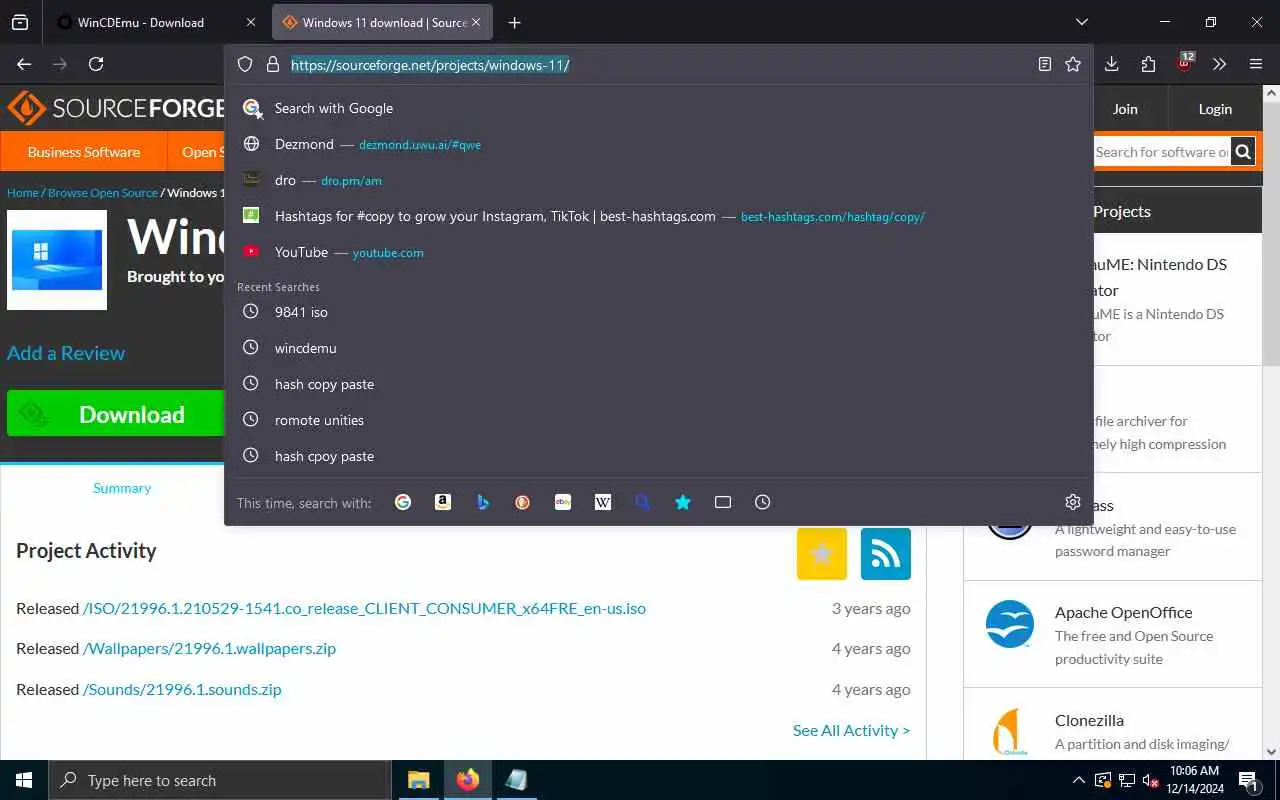Choose the dro.pm/am suggestion
Viewport: 1280px width, 800px height.
click(x=658, y=180)
